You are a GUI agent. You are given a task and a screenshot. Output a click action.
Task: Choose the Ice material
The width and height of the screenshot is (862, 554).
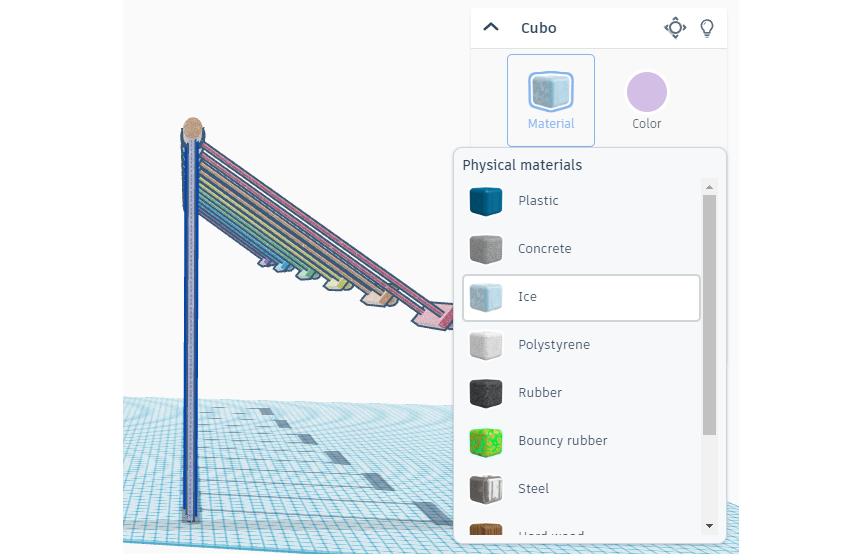point(582,297)
